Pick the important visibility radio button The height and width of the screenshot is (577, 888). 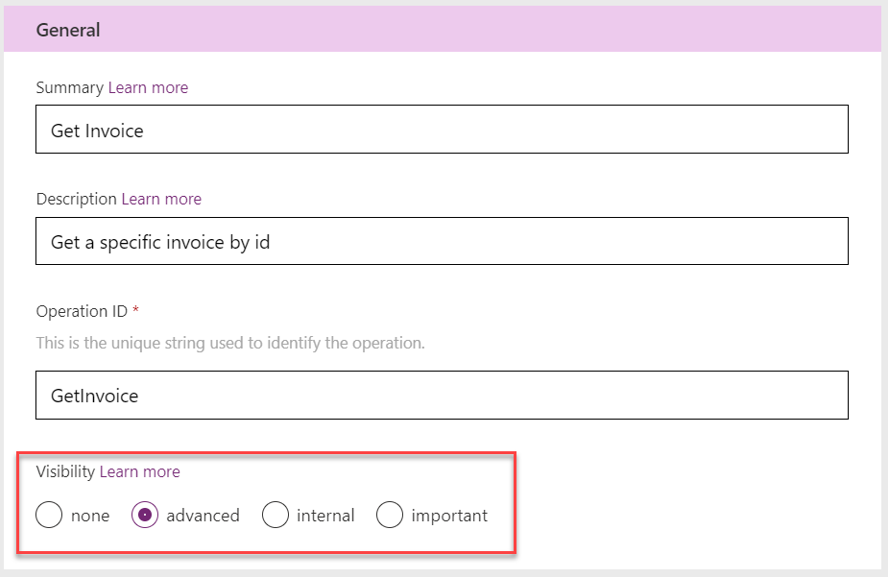coord(390,515)
